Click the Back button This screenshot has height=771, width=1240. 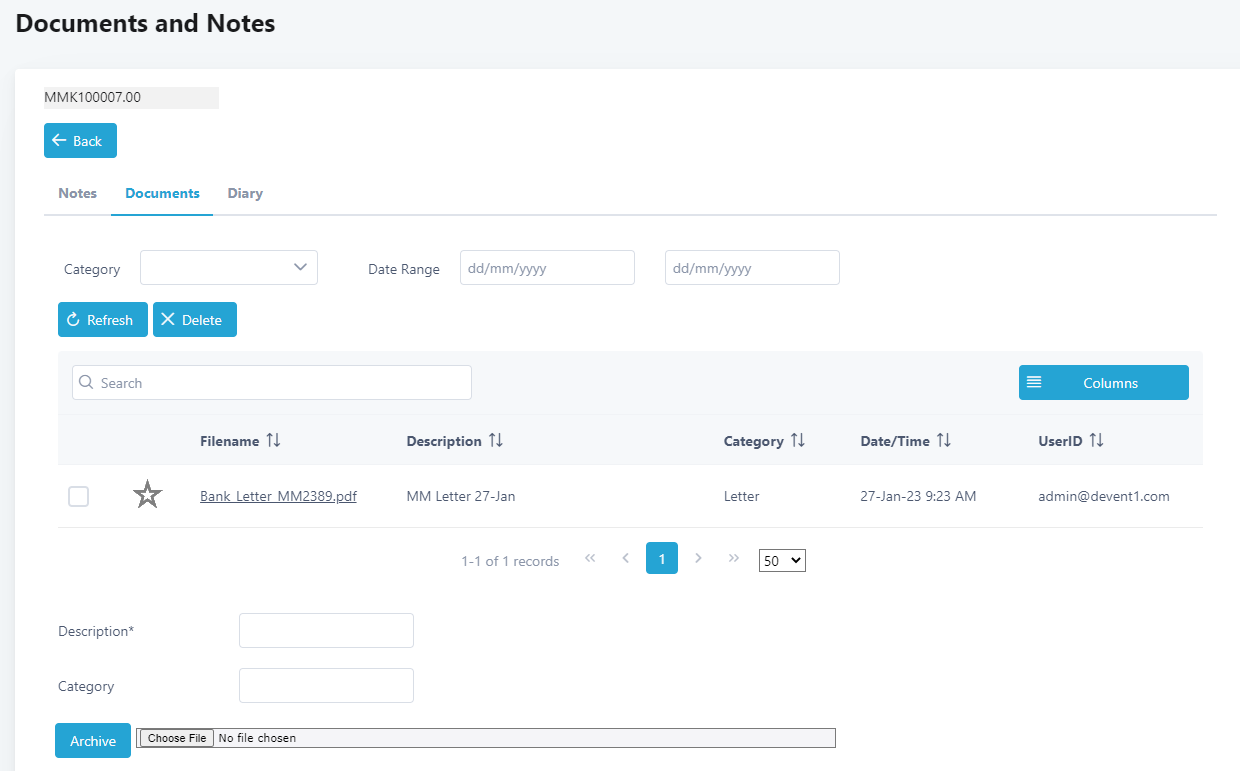[80, 141]
